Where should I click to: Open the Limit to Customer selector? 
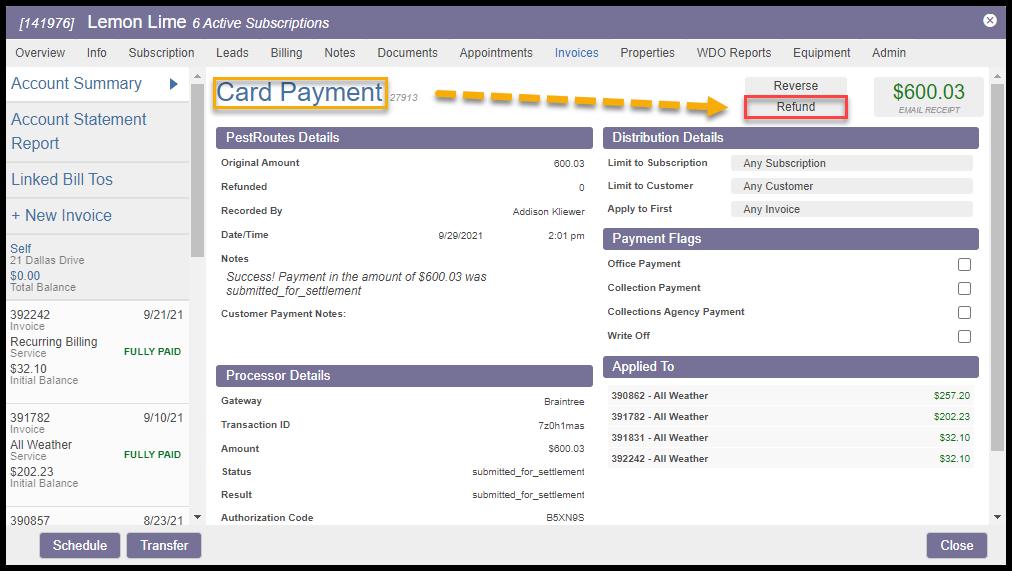(851, 186)
